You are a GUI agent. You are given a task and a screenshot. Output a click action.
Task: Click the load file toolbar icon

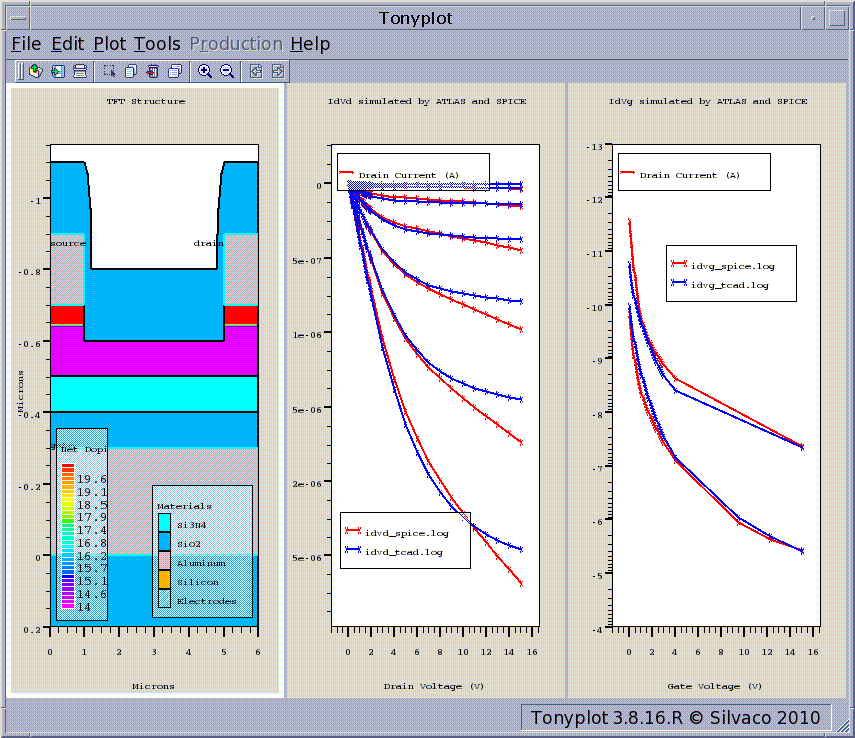pyautogui.click(x=36, y=71)
